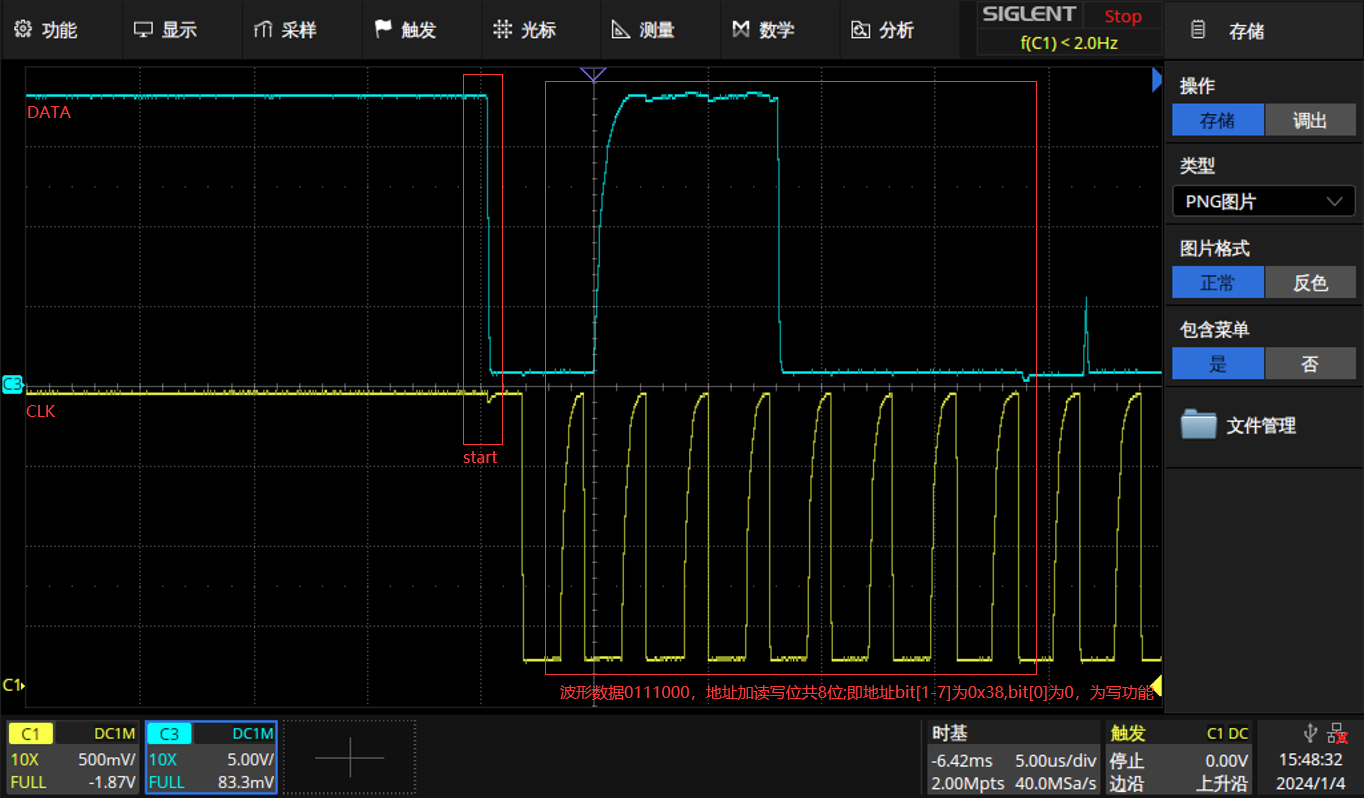Click the clipboard icon beside 存储
Image resolution: width=1364 pixels, height=798 pixels.
1198,30
